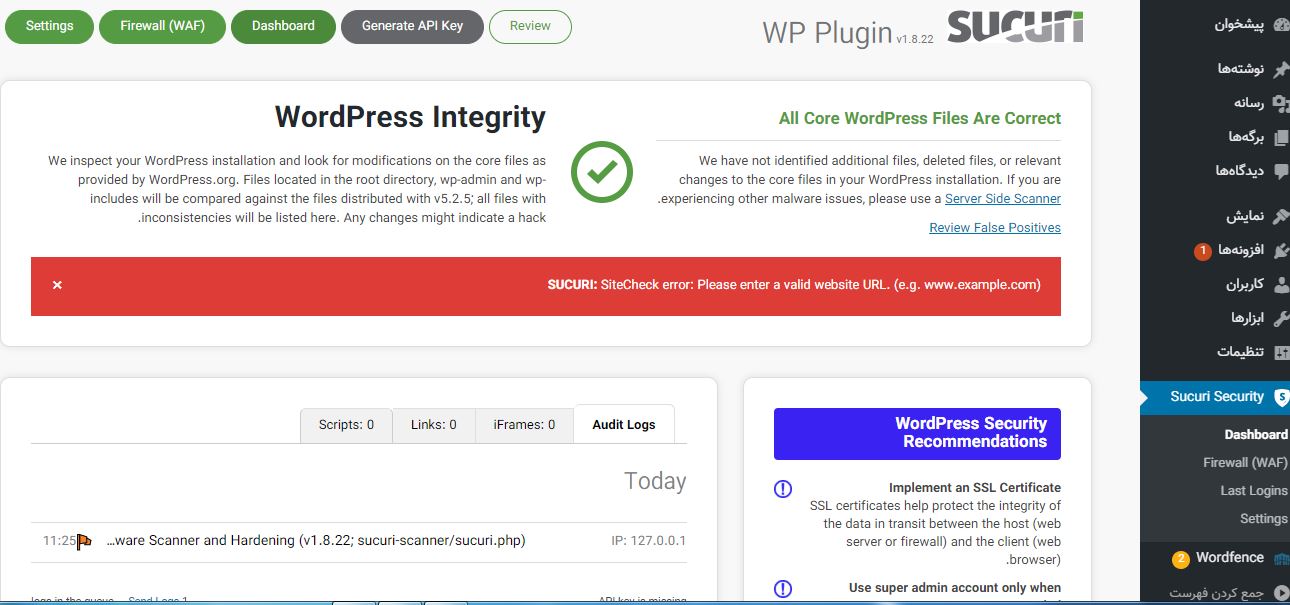Open the دیدگاه‌ها comments icon
Image resolution: width=1290 pixels, height=605 pixels.
pyautogui.click(x=1280, y=171)
